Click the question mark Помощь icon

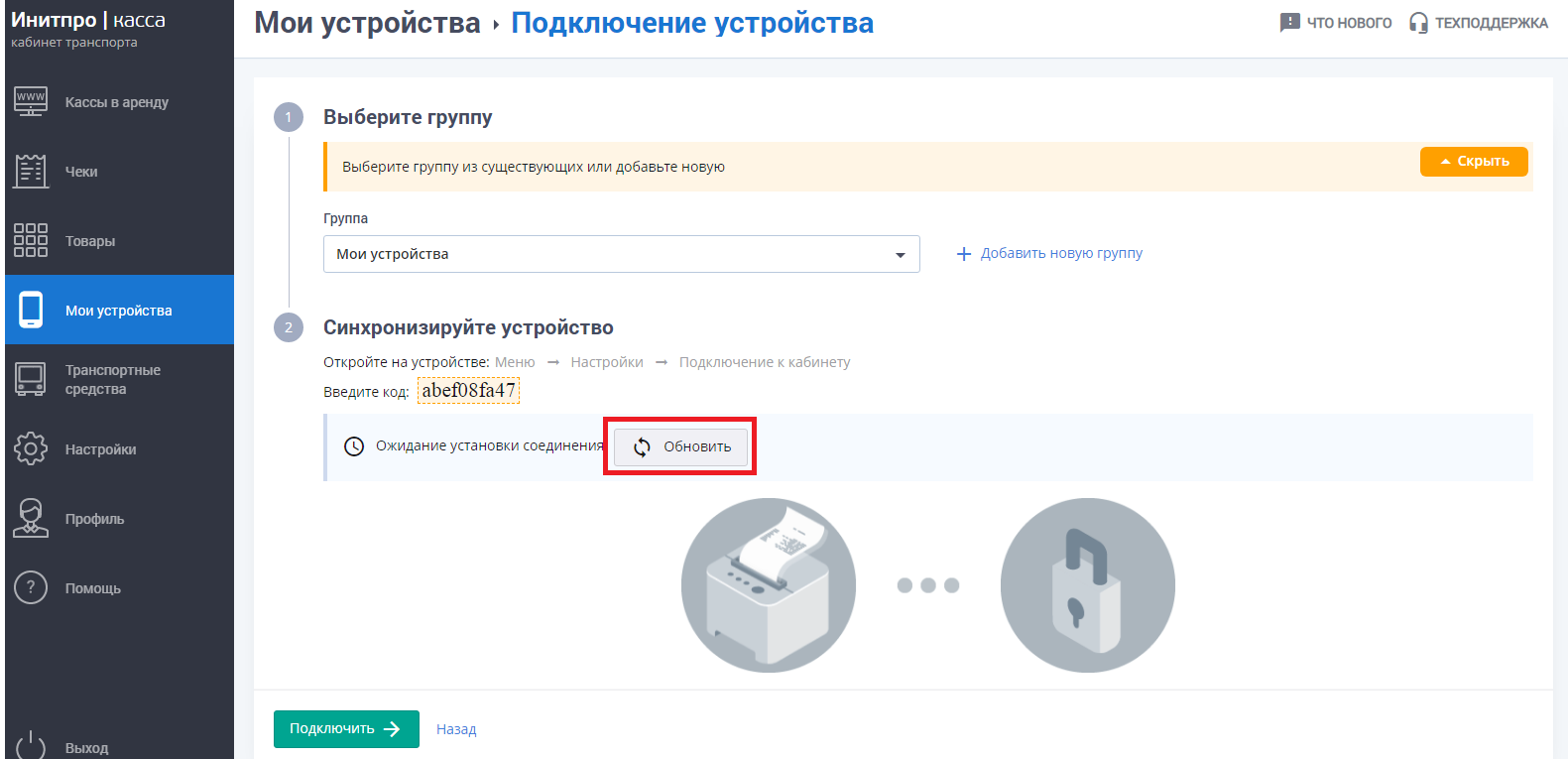pyautogui.click(x=31, y=587)
